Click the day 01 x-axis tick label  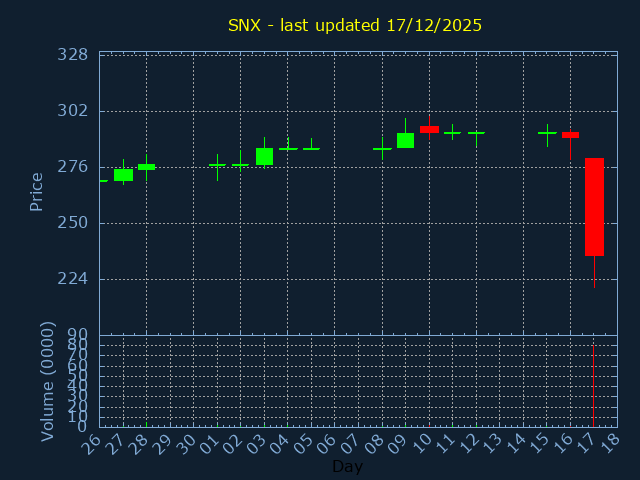(212, 441)
